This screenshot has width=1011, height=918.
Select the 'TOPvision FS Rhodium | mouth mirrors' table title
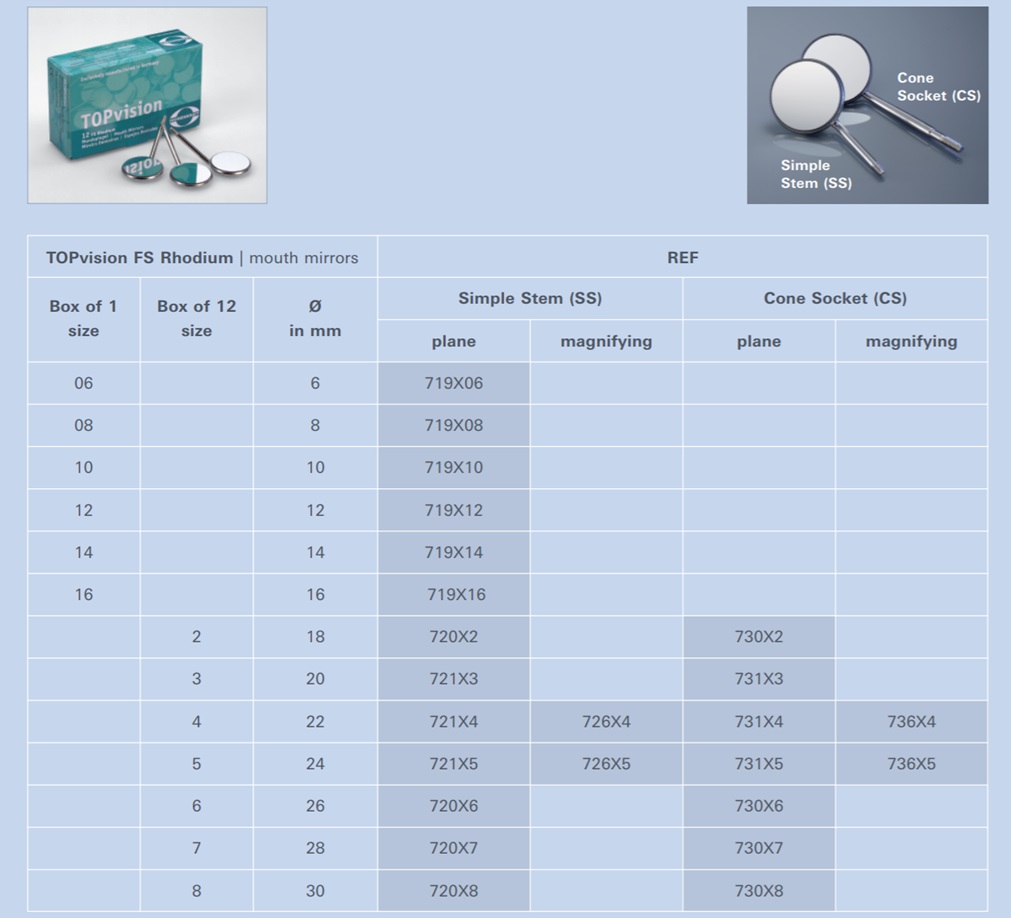(x=202, y=258)
